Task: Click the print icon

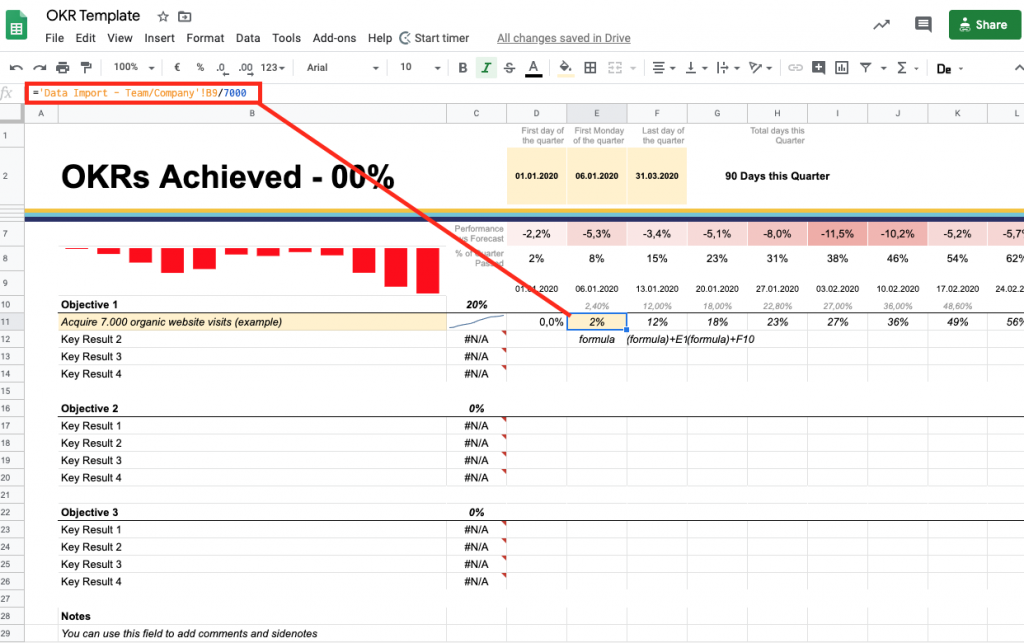Action: tap(63, 67)
